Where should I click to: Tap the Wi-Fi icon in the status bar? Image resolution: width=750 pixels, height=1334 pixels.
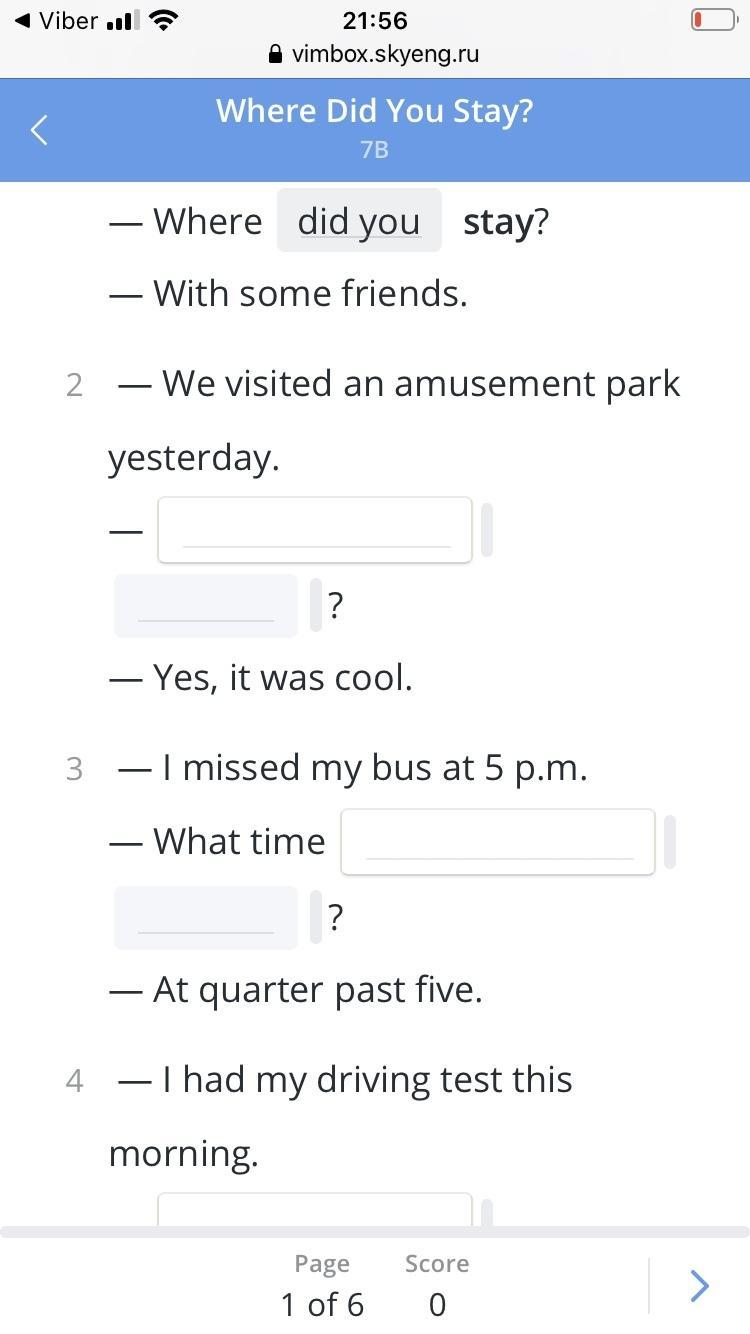pos(164,20)
